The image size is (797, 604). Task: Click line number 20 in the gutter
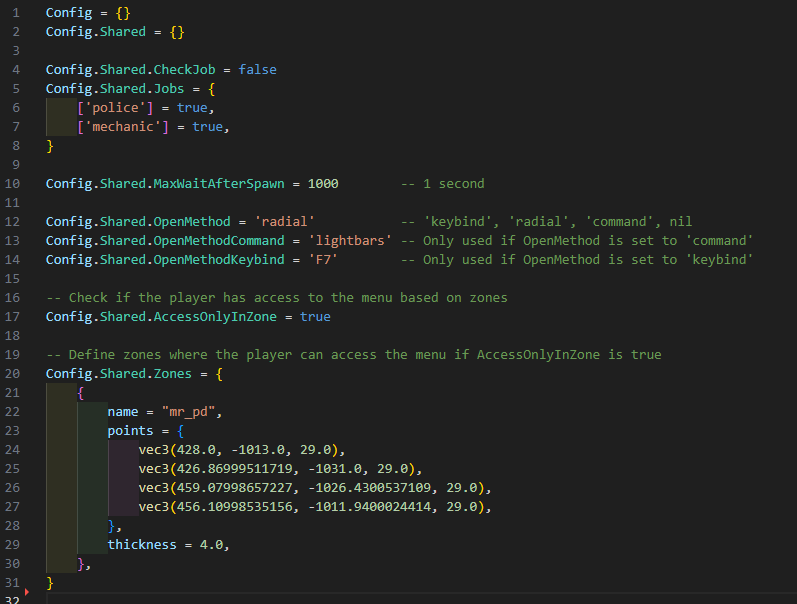tap(13, 374)
